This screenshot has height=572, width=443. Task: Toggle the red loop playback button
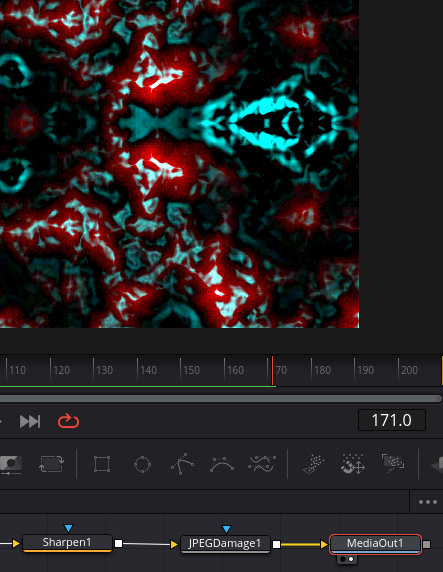[68, 421]
